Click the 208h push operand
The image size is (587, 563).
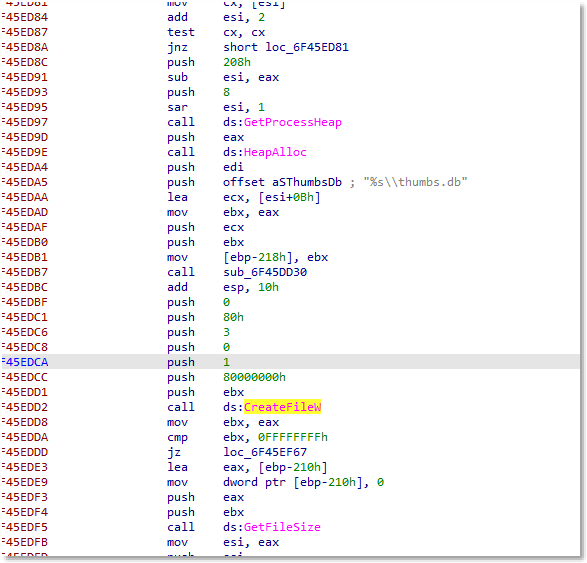pyautogui.click(x=237, y=62)
